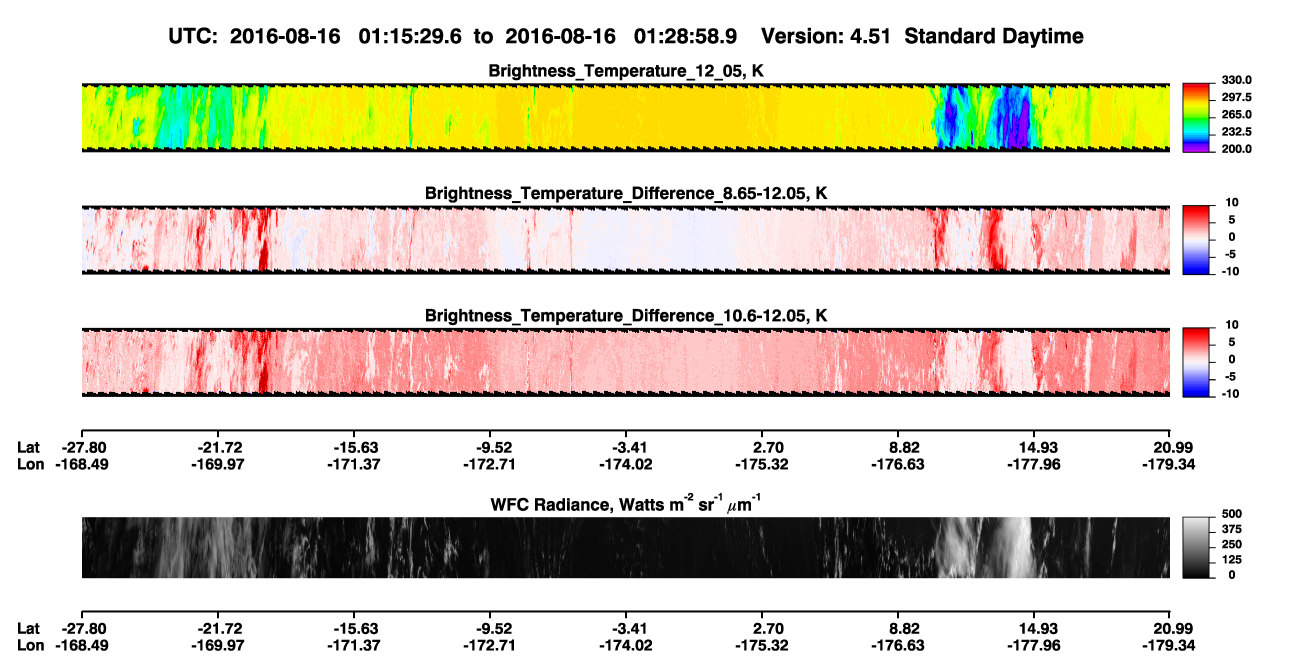This screenshot has width=1300, height=667.
Task: Click Lon -172.71 on the axis under the WFC Radiance panel
Action: [x=490, y=645]
